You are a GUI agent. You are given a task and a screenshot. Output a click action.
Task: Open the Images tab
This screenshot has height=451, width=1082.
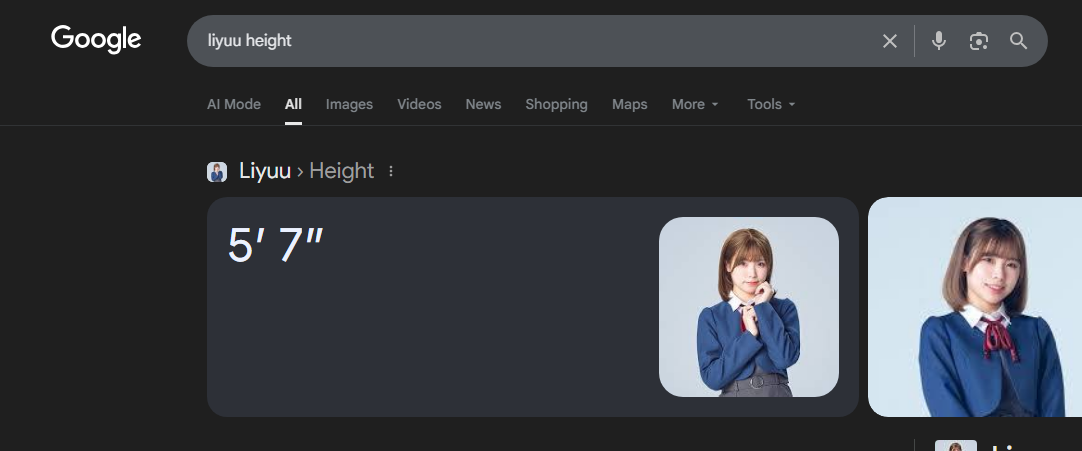(349, 104)
